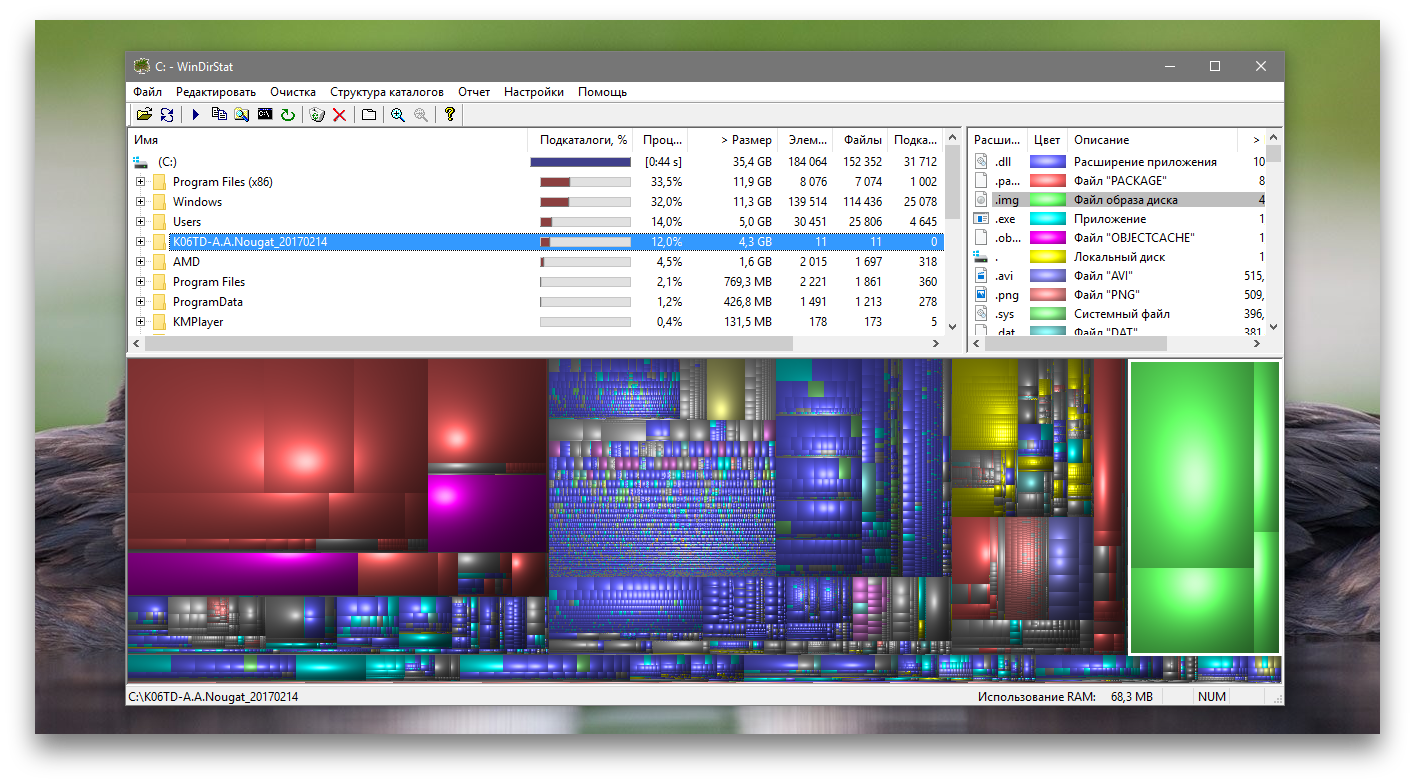
Task: Select the KMPlayer folder row
Action: point(536,322)
